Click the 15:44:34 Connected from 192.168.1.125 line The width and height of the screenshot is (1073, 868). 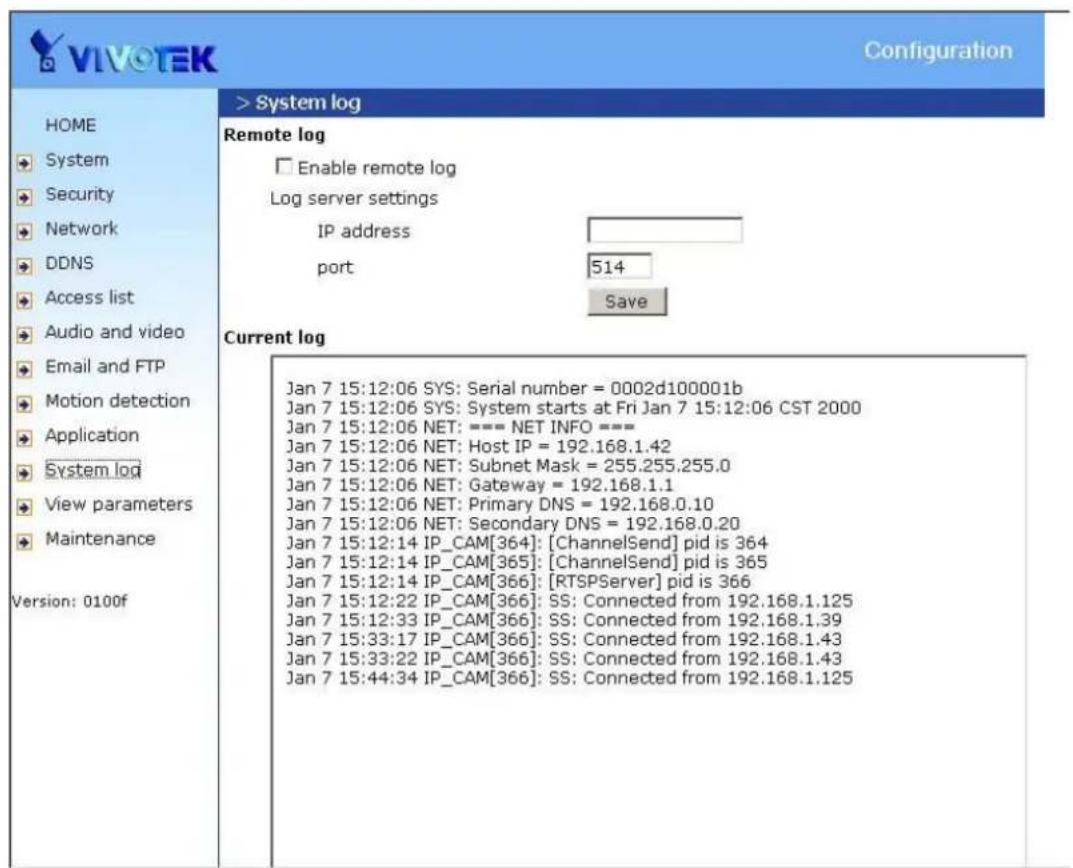[569, 678]
